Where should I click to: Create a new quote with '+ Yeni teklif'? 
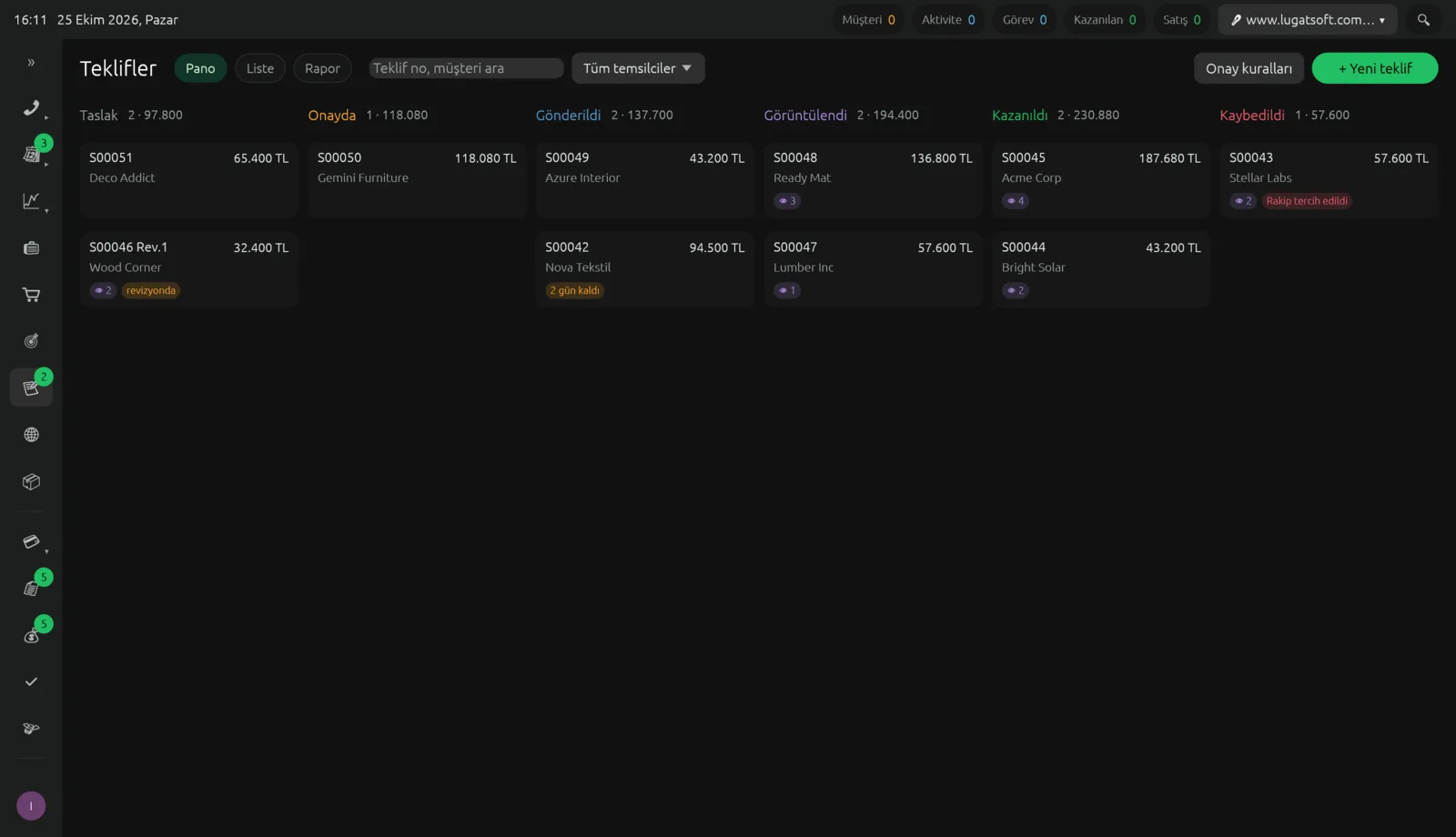[1375, 68]
